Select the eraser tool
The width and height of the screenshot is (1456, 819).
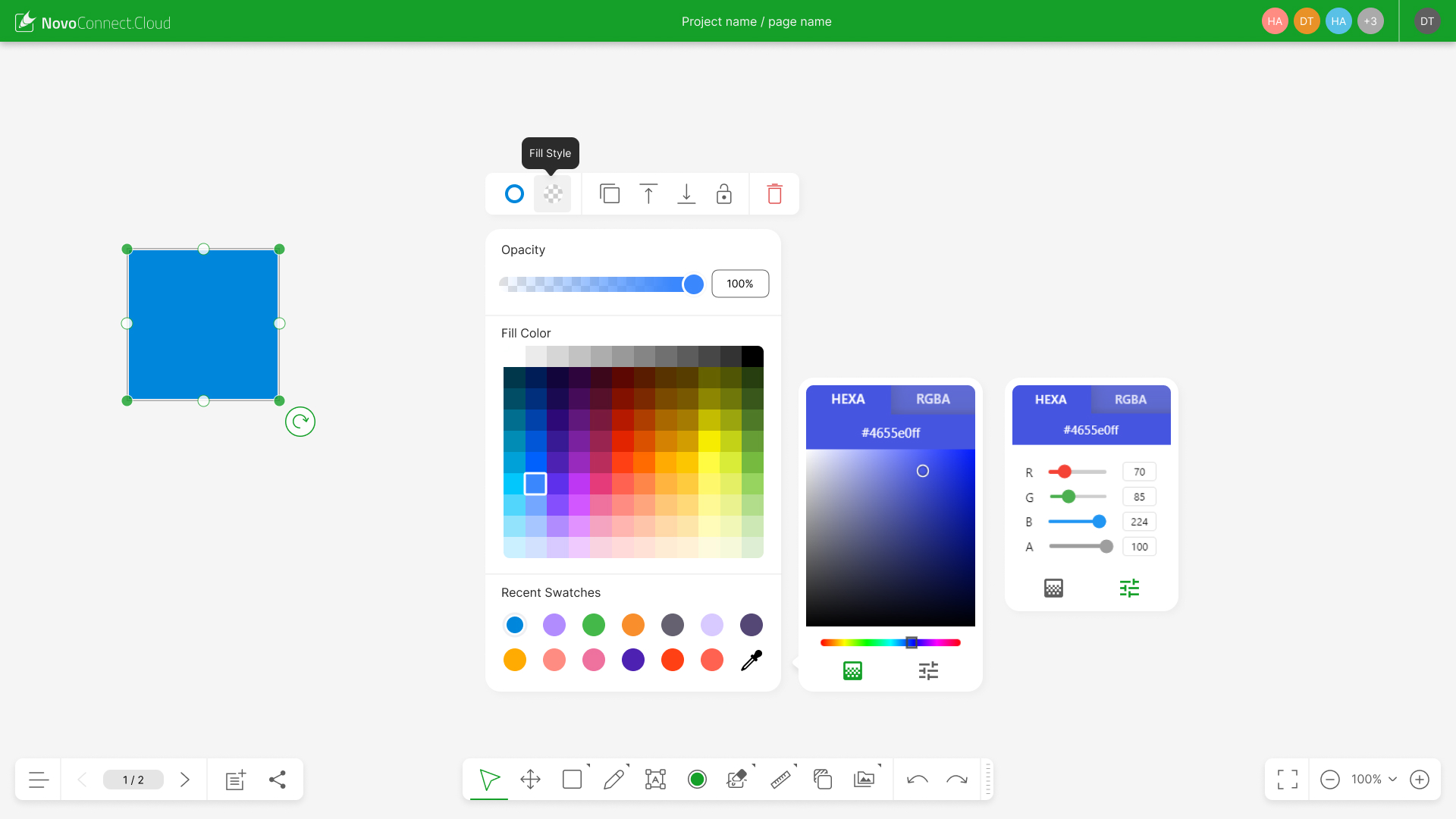point(736,780)
